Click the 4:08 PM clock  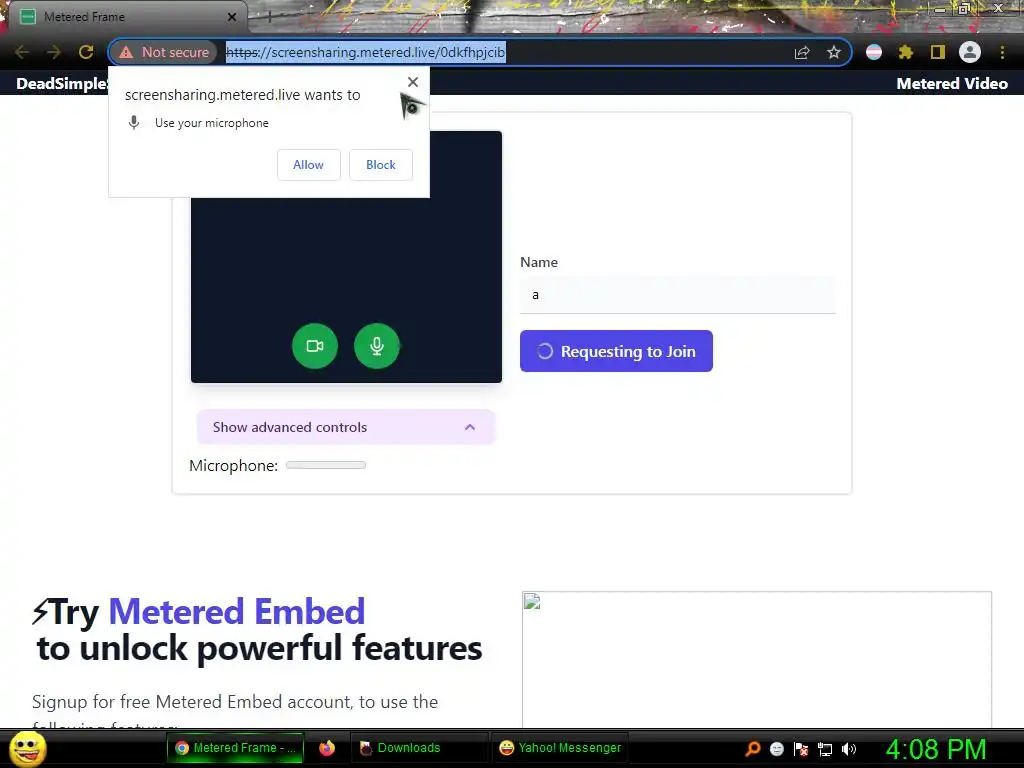[x=936, y=749]
